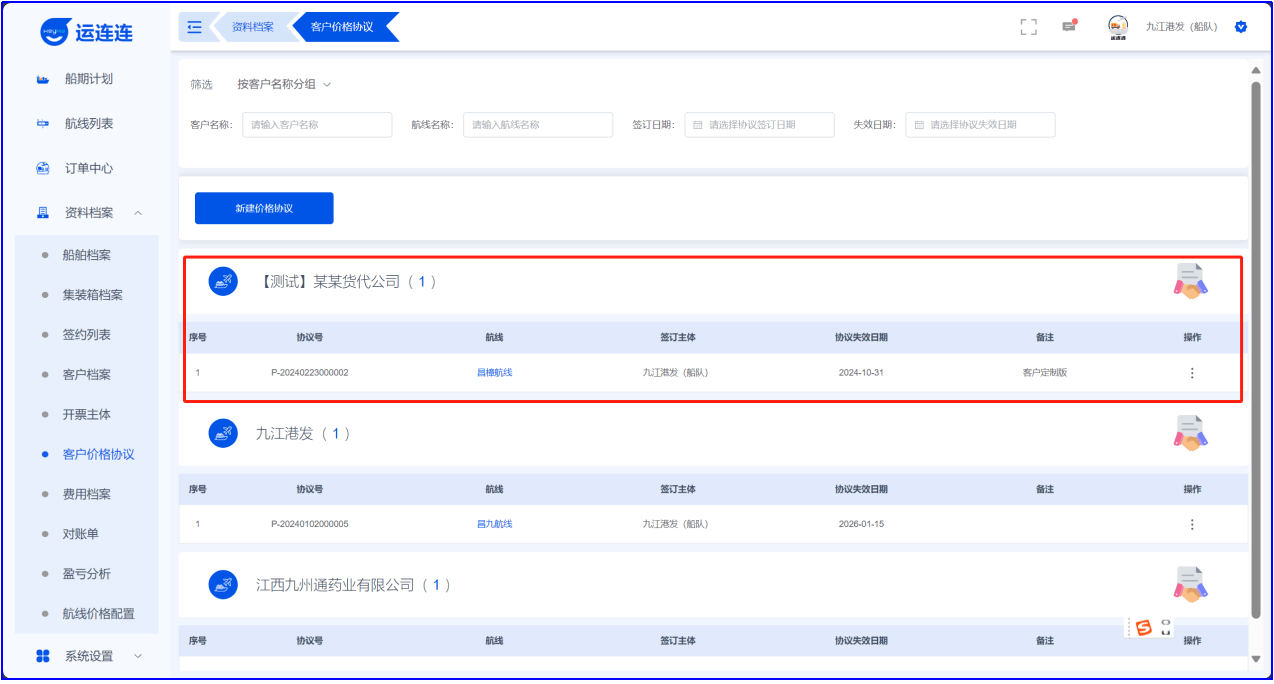
Task: Click the fullscreen toggle icon
Action: click(x=1028, y=27)
